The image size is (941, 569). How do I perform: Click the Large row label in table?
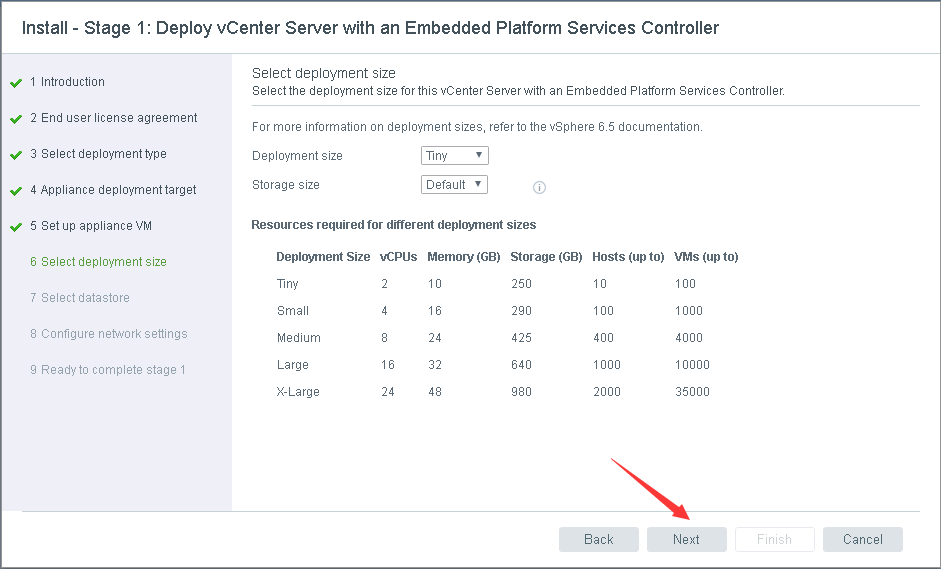(293, 365)
